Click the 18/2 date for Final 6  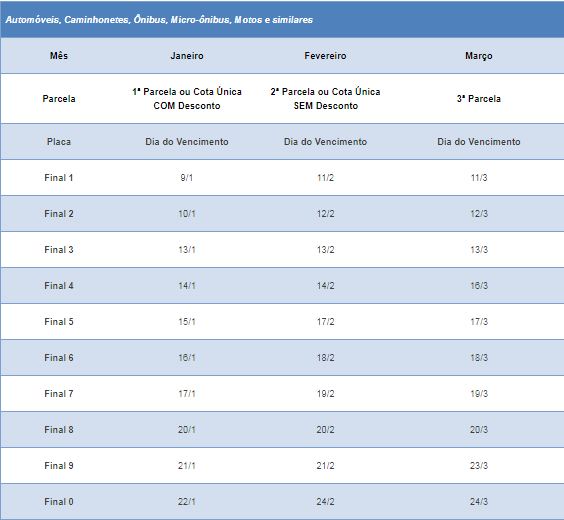coord(325,357)
